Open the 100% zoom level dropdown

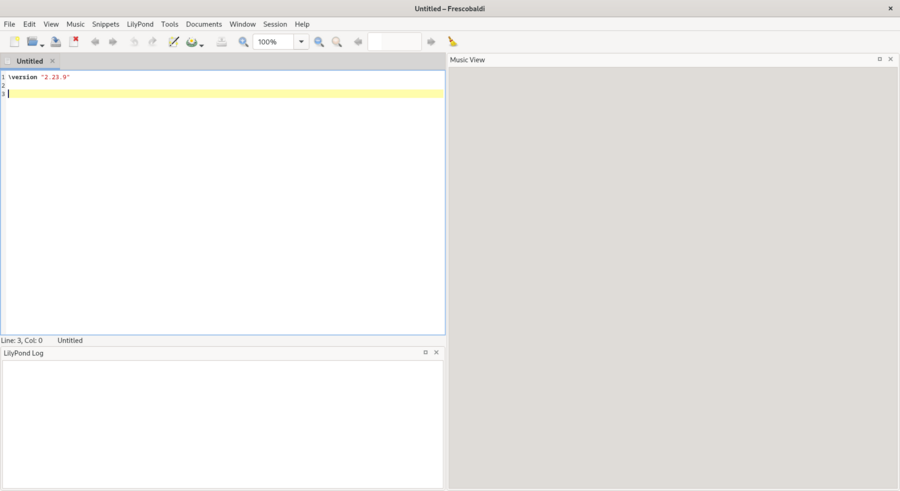coord(301,42)
